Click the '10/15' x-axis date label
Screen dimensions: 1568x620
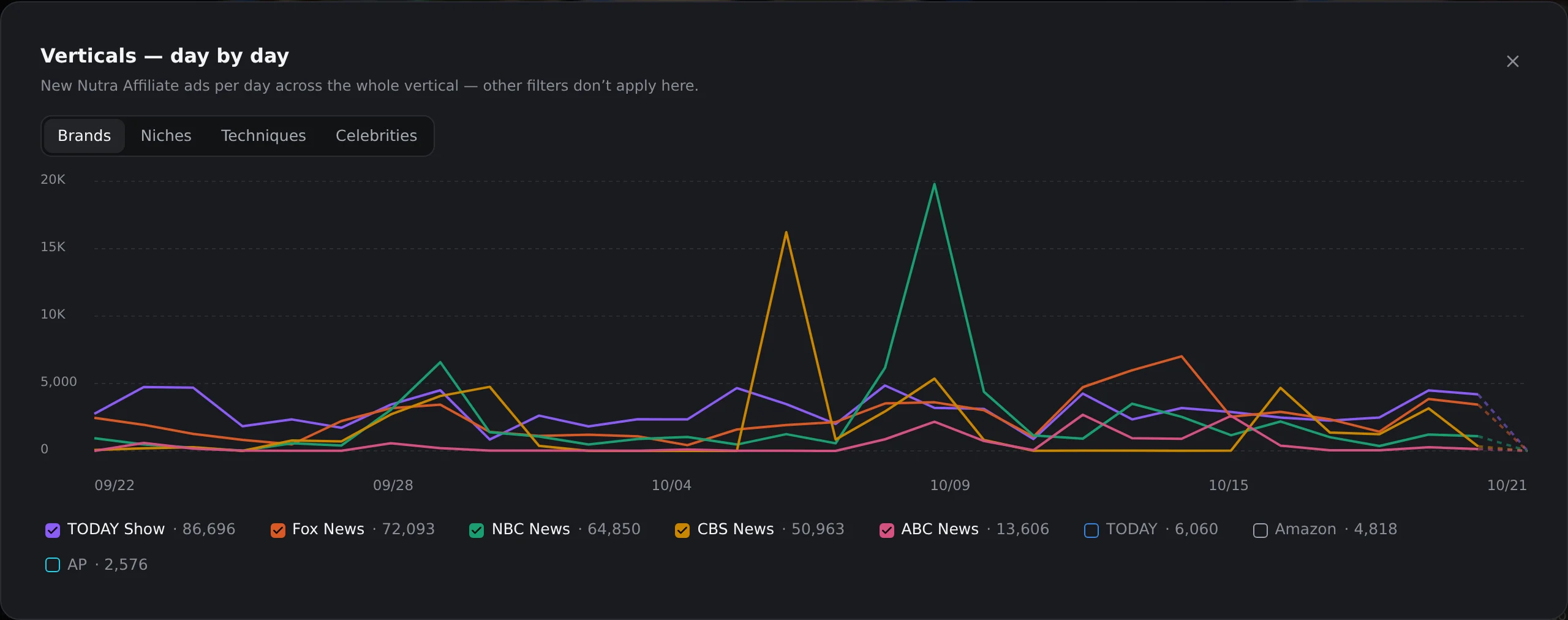pyautogui.click(x=1228, y=485)
